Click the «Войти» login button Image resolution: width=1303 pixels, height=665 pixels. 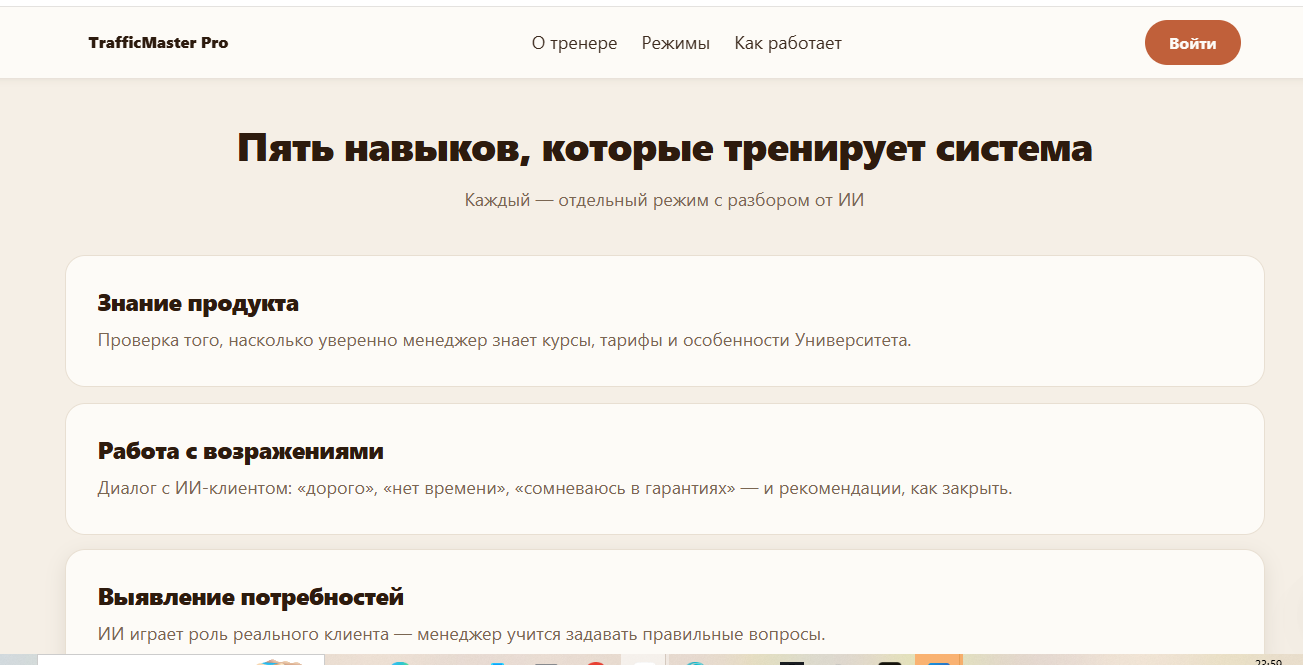[1192, 43]
